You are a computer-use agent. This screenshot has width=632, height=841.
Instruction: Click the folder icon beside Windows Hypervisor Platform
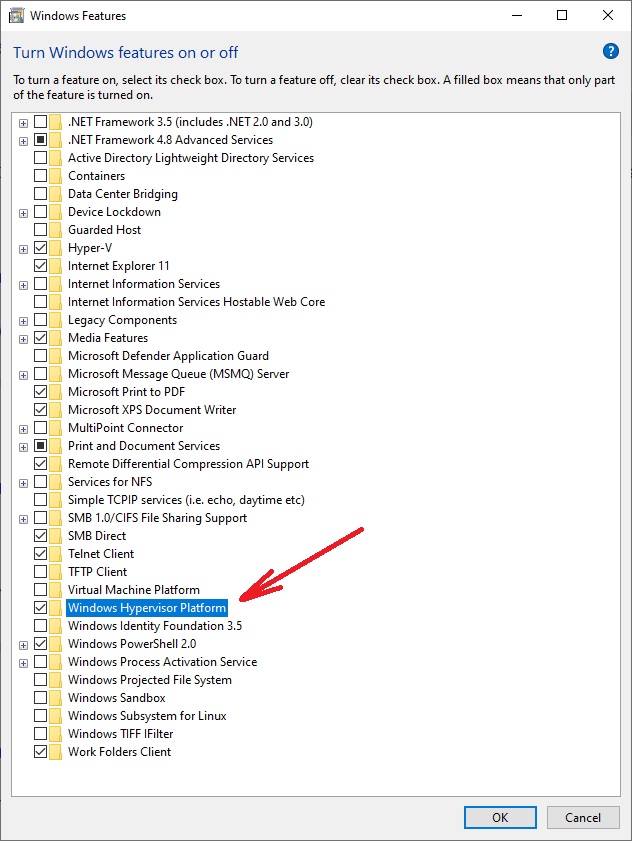(55, 608)
